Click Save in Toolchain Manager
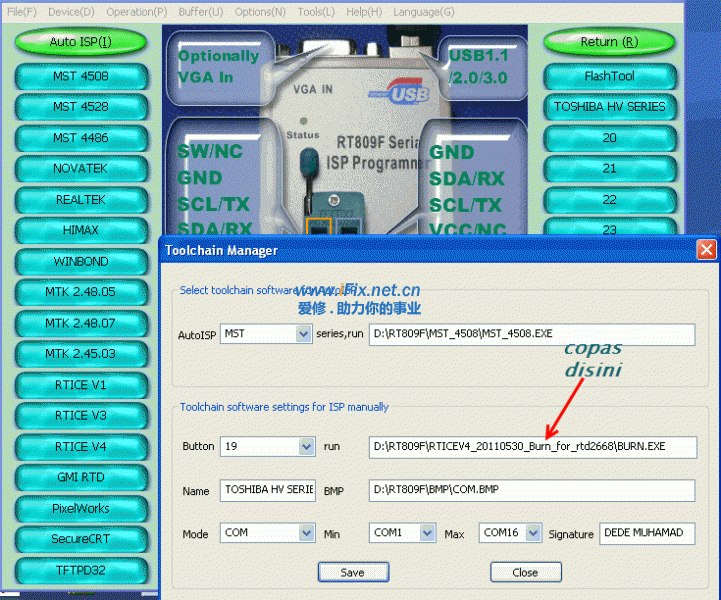The image size is (721, 600). tap(353, 573)
